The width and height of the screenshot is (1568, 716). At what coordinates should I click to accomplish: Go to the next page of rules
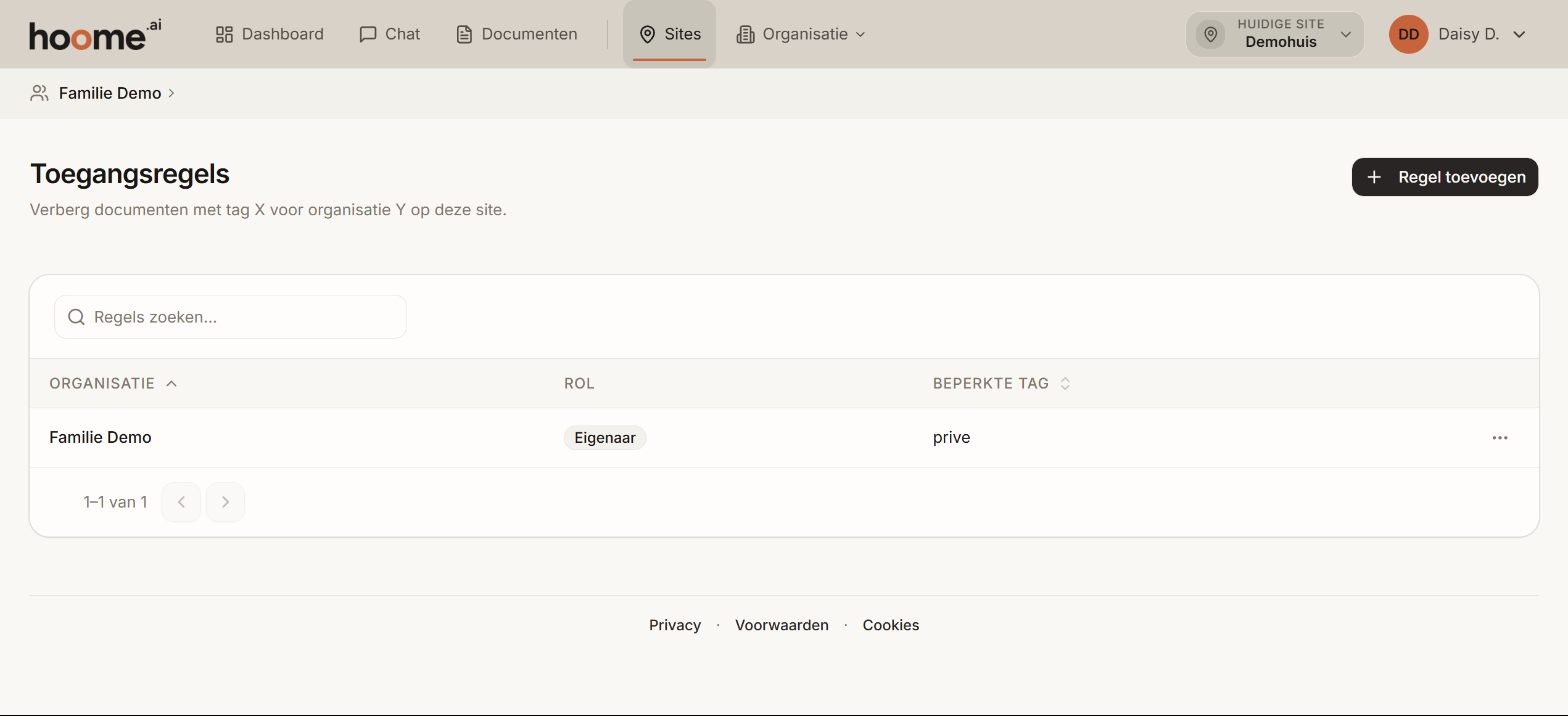point(225,502)
